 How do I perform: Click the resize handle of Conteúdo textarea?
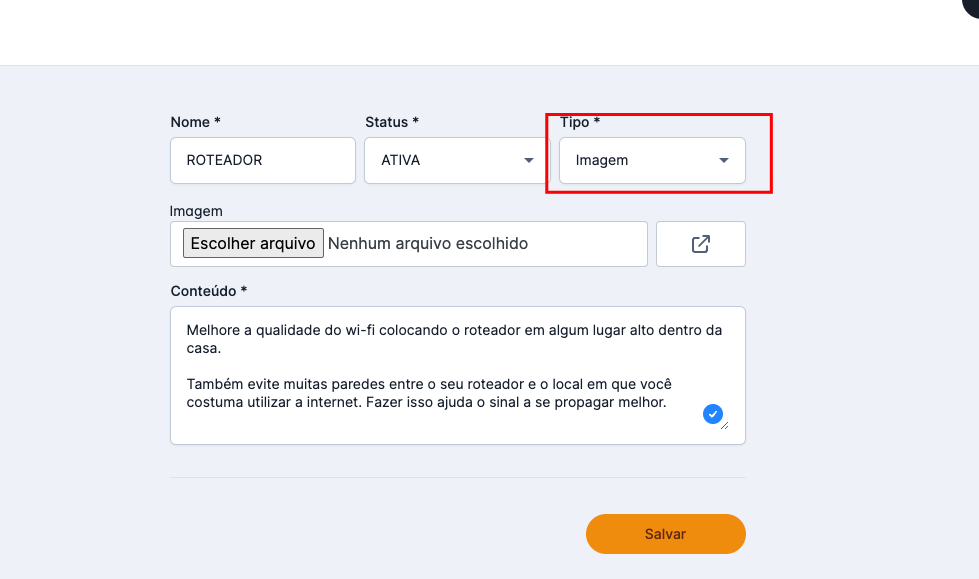pyautogui.click(x=725, y=425)
